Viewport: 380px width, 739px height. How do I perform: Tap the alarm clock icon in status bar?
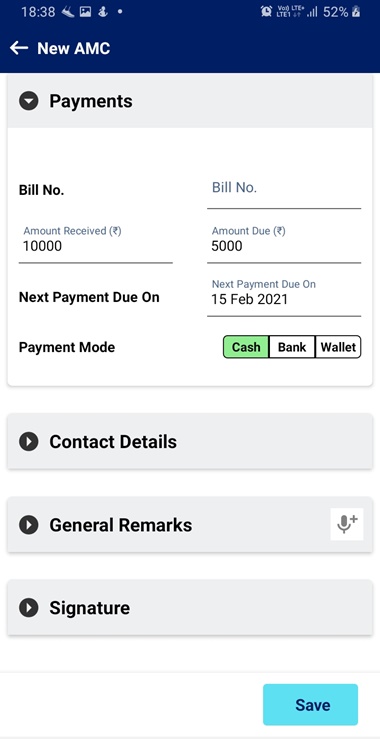(266, 12)
